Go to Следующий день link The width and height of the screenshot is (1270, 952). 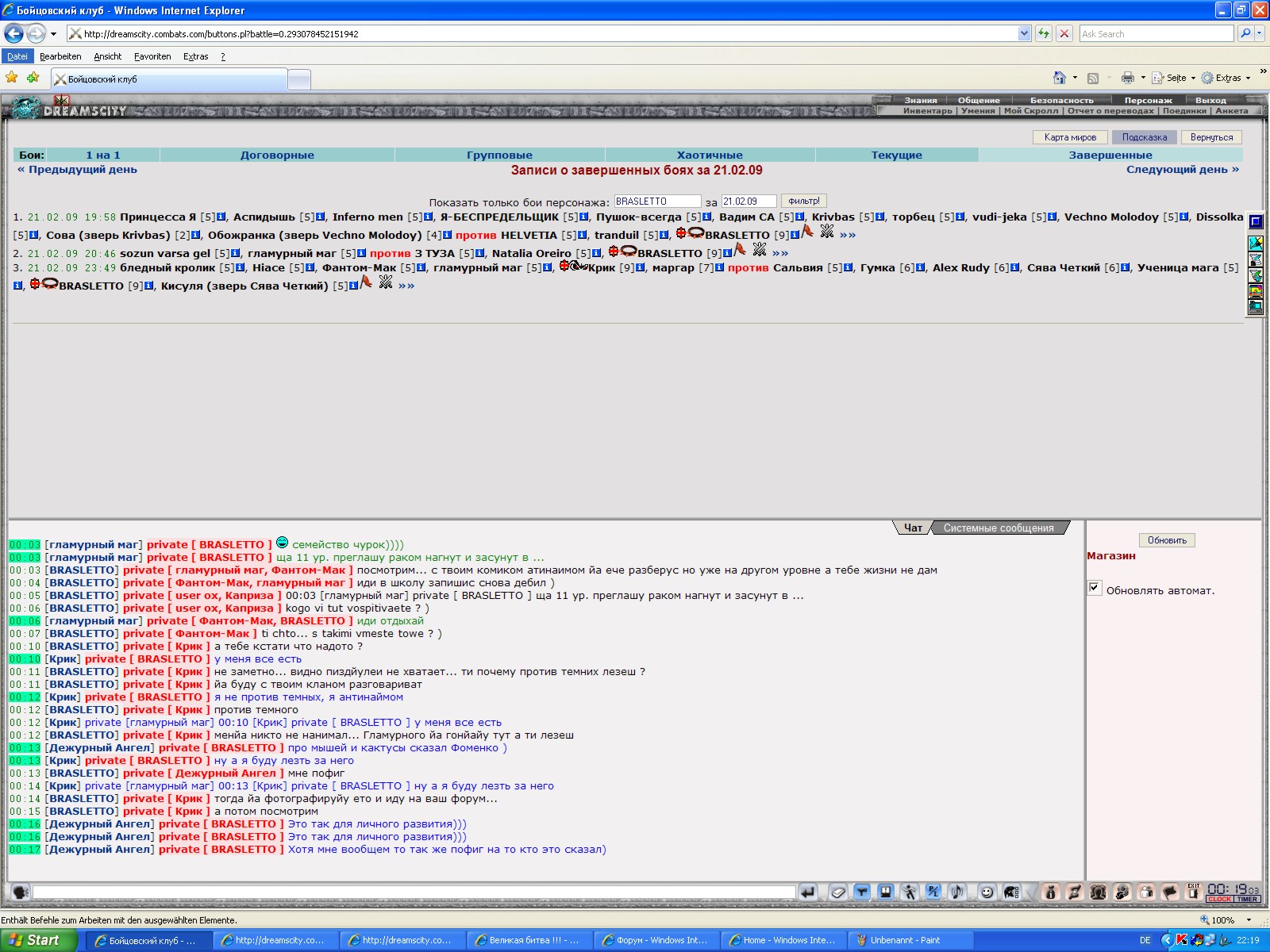pos(1183,170)
